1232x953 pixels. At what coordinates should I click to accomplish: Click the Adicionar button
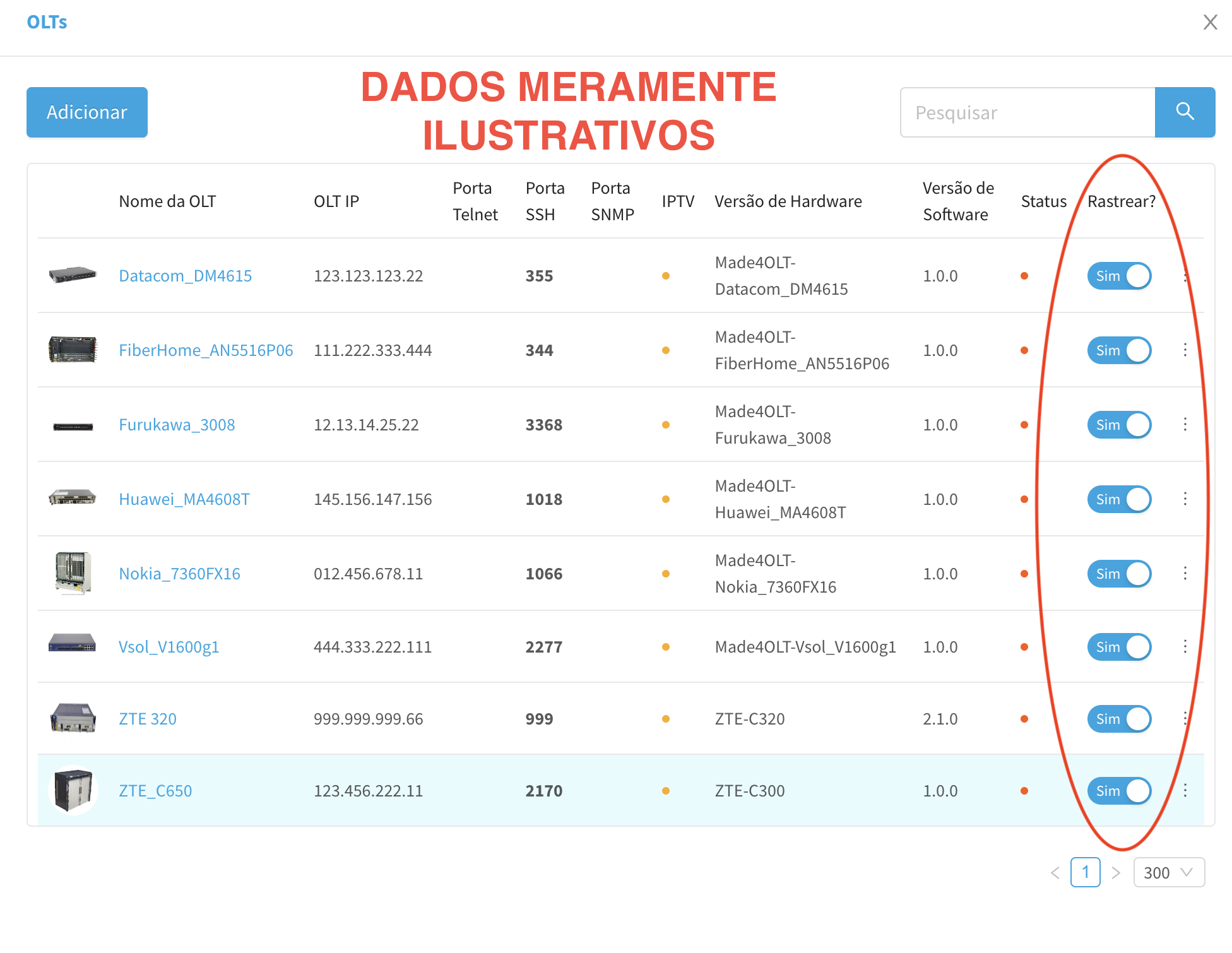(87, 112)
